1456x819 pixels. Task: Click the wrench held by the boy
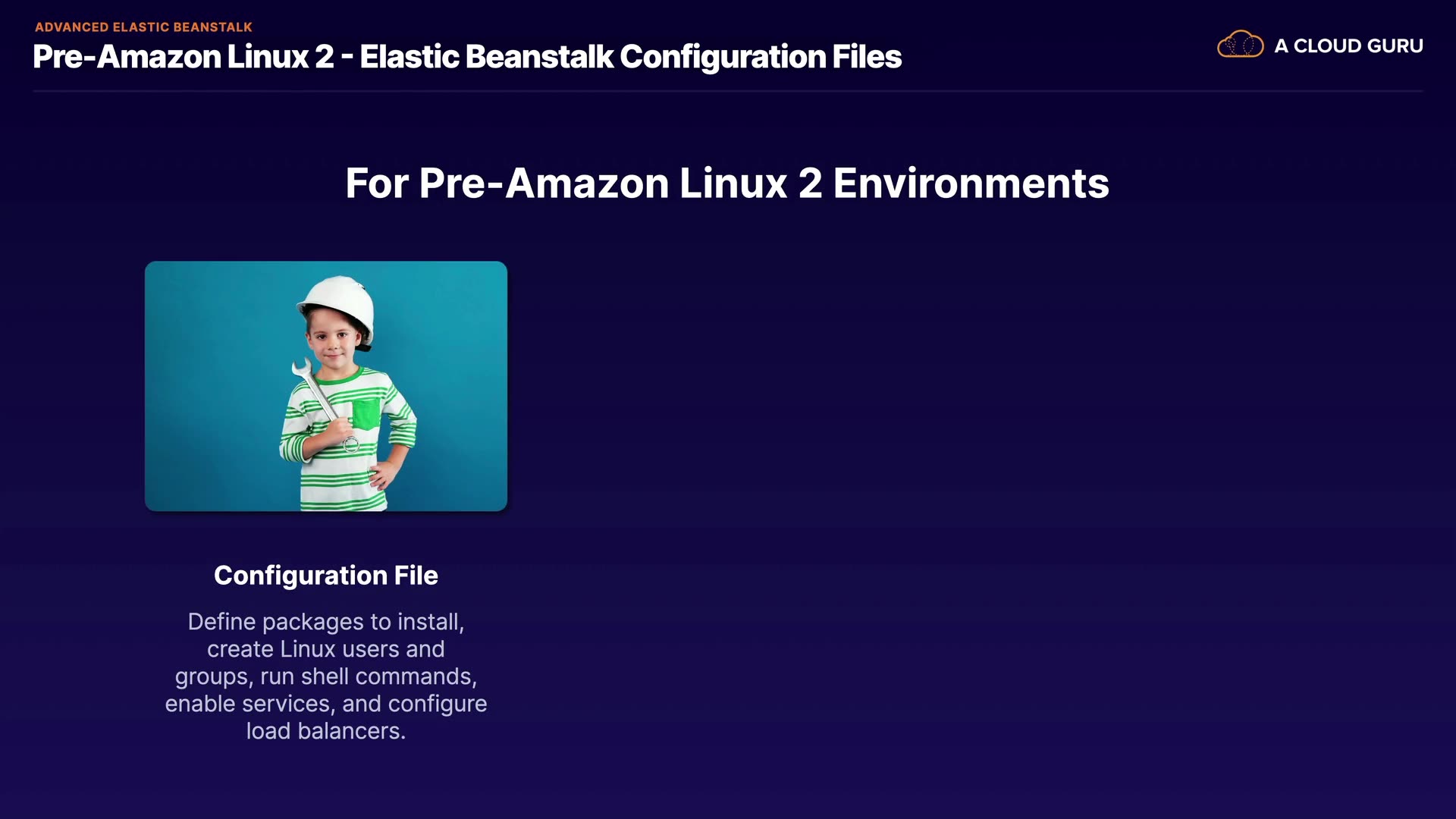pos(317,393)
